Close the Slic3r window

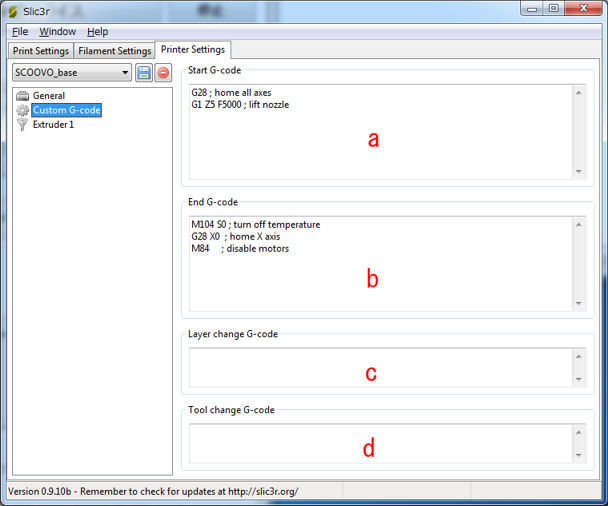[x=584, y=9]
